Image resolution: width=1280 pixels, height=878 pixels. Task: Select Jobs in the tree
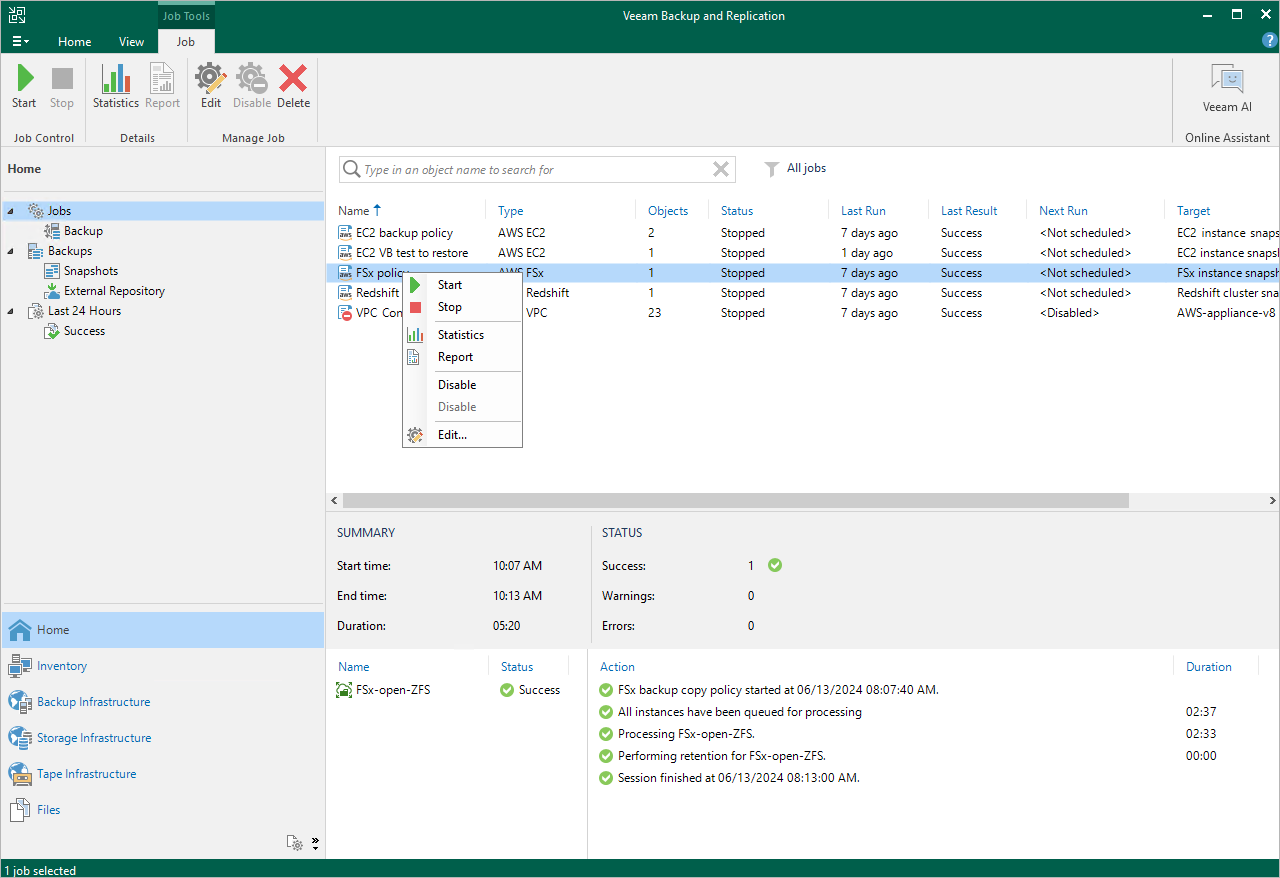[x=59, y=211]
